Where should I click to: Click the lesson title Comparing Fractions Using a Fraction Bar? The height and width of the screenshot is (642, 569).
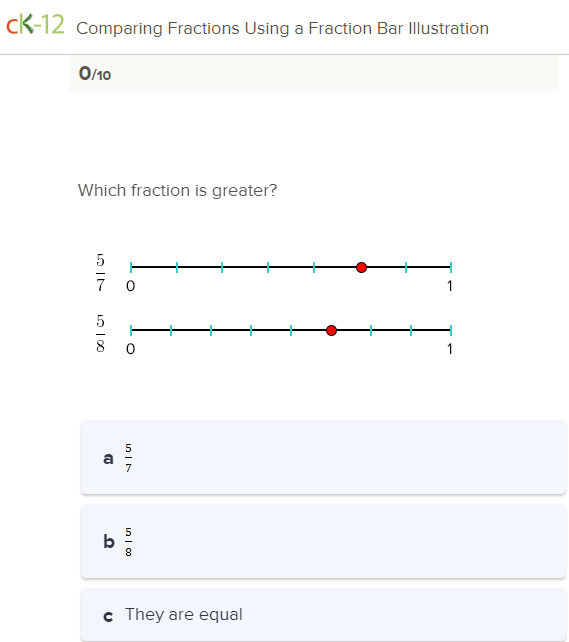pos(282,29)
